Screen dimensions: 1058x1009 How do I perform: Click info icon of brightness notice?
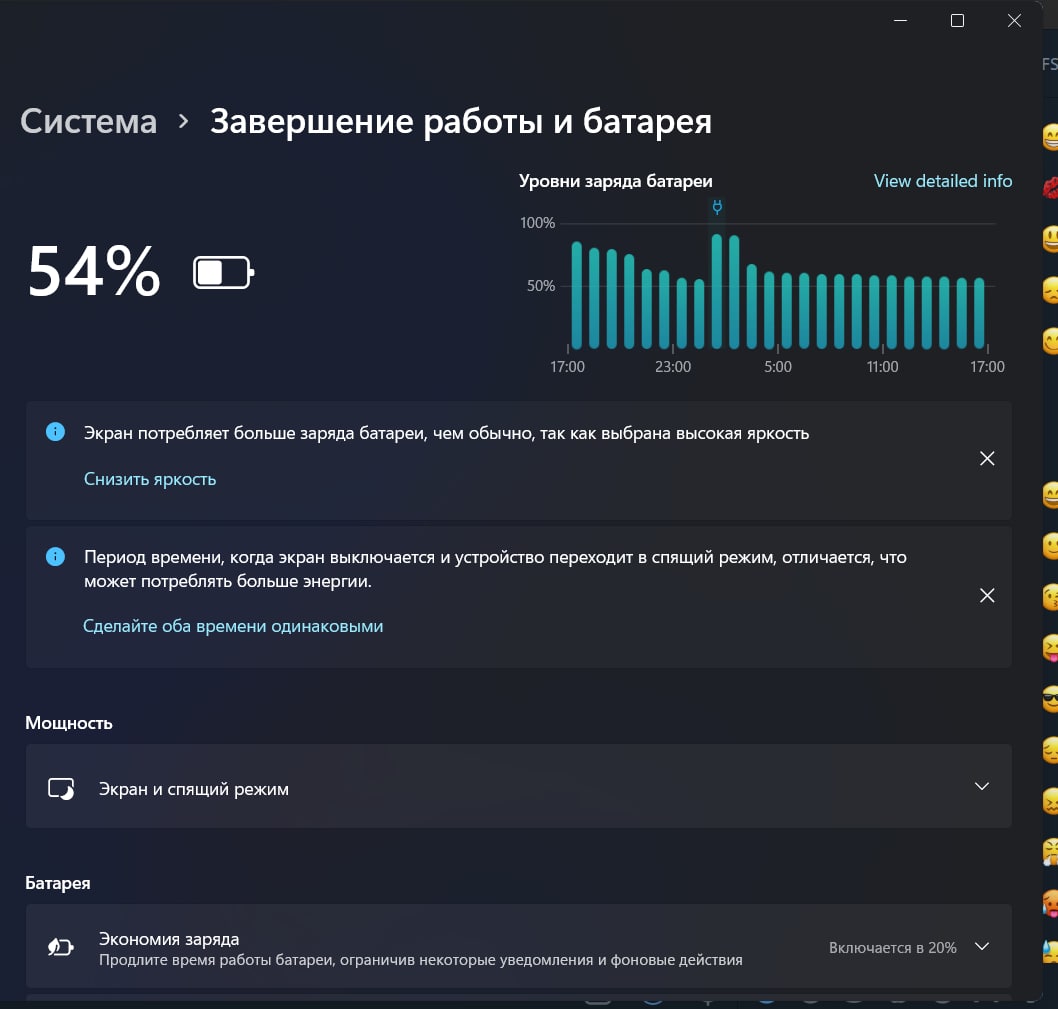coord(55,432)
